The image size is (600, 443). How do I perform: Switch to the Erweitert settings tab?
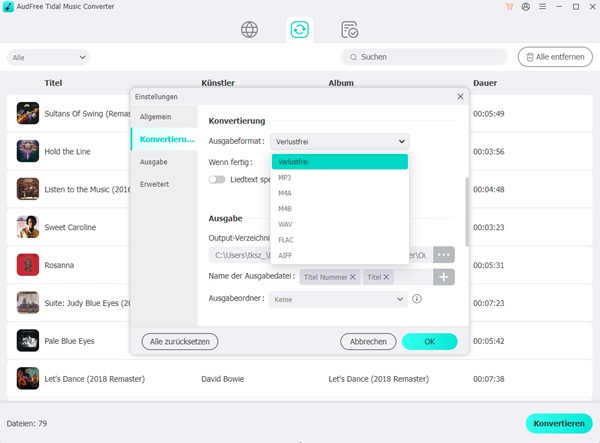[164, 184]
